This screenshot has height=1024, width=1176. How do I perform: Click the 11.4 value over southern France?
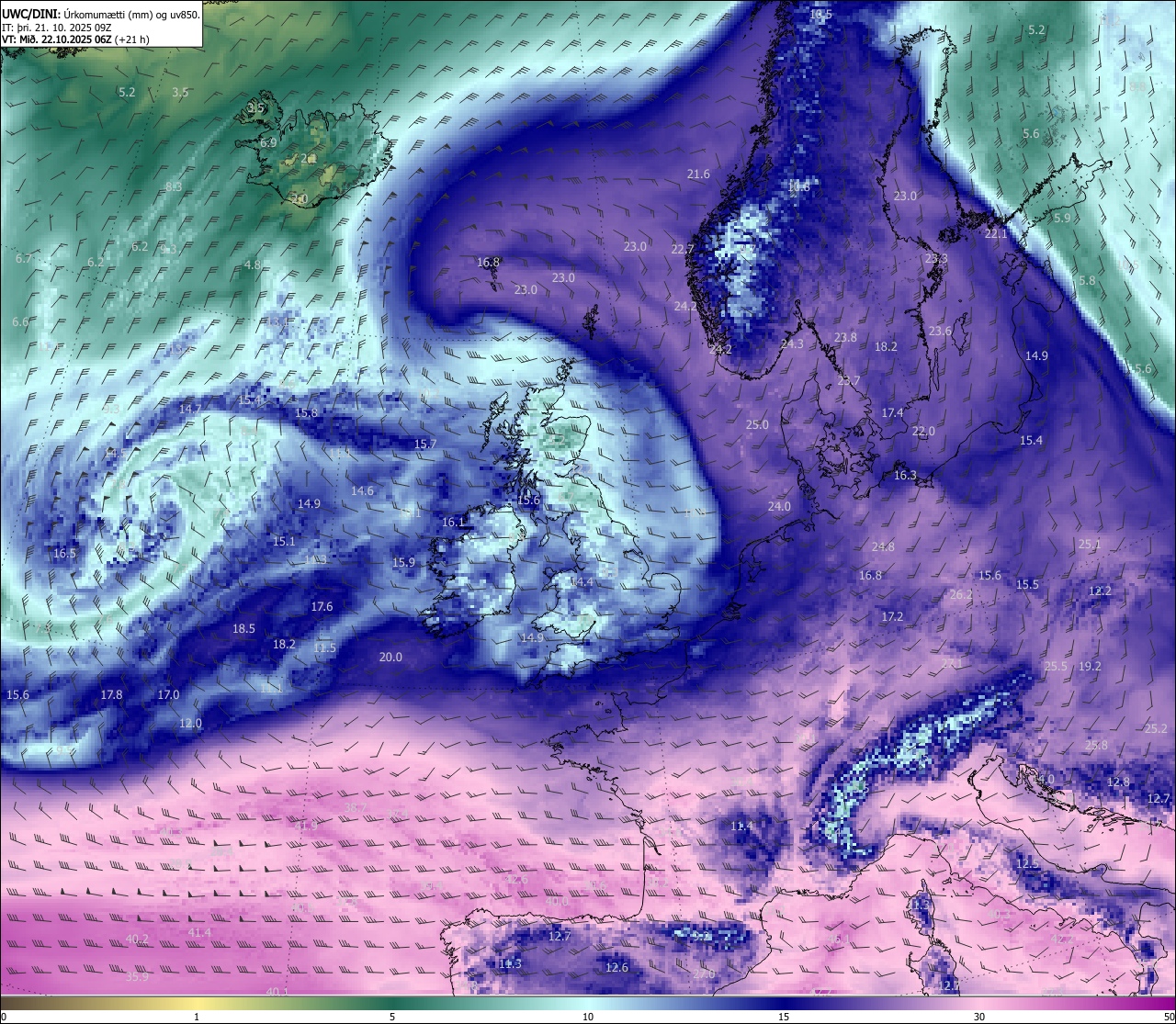[741, 827]
